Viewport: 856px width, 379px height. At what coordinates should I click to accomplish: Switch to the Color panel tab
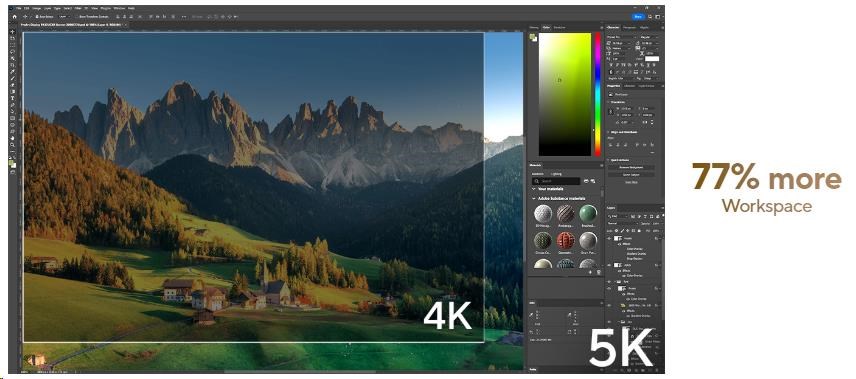tap(546, 27)
